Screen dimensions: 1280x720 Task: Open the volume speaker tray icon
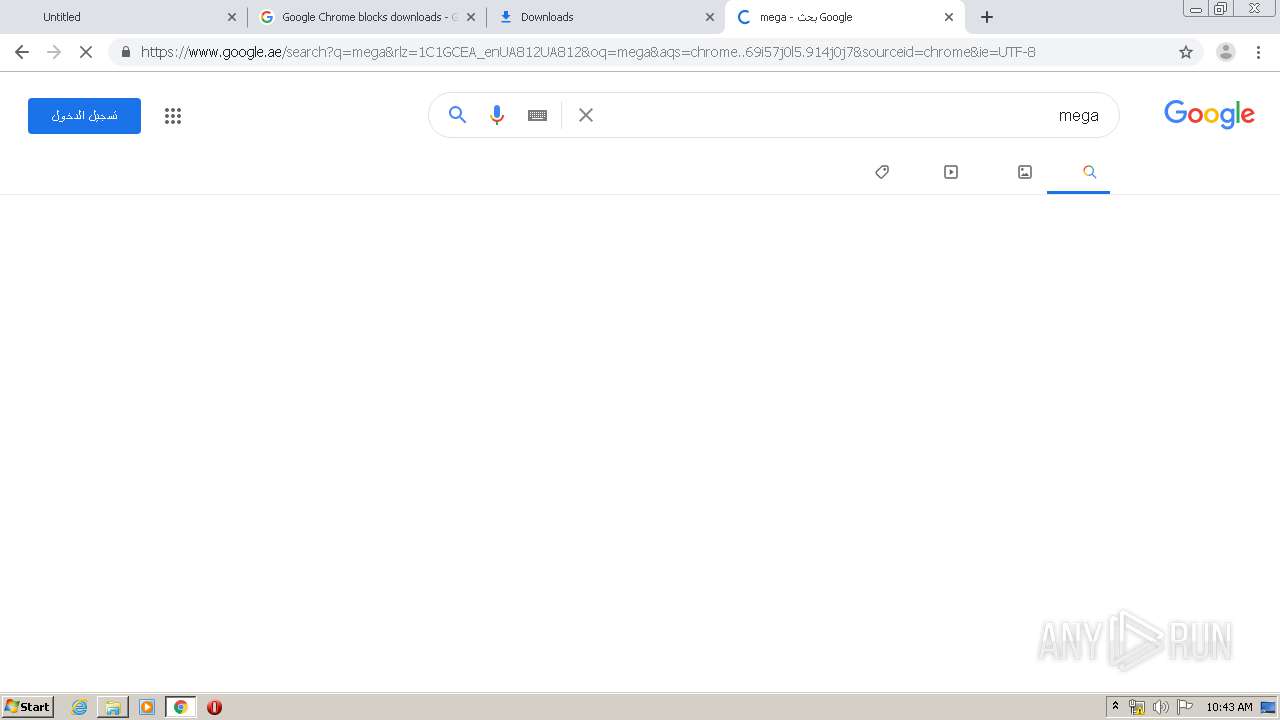(x=1160, y=707)
